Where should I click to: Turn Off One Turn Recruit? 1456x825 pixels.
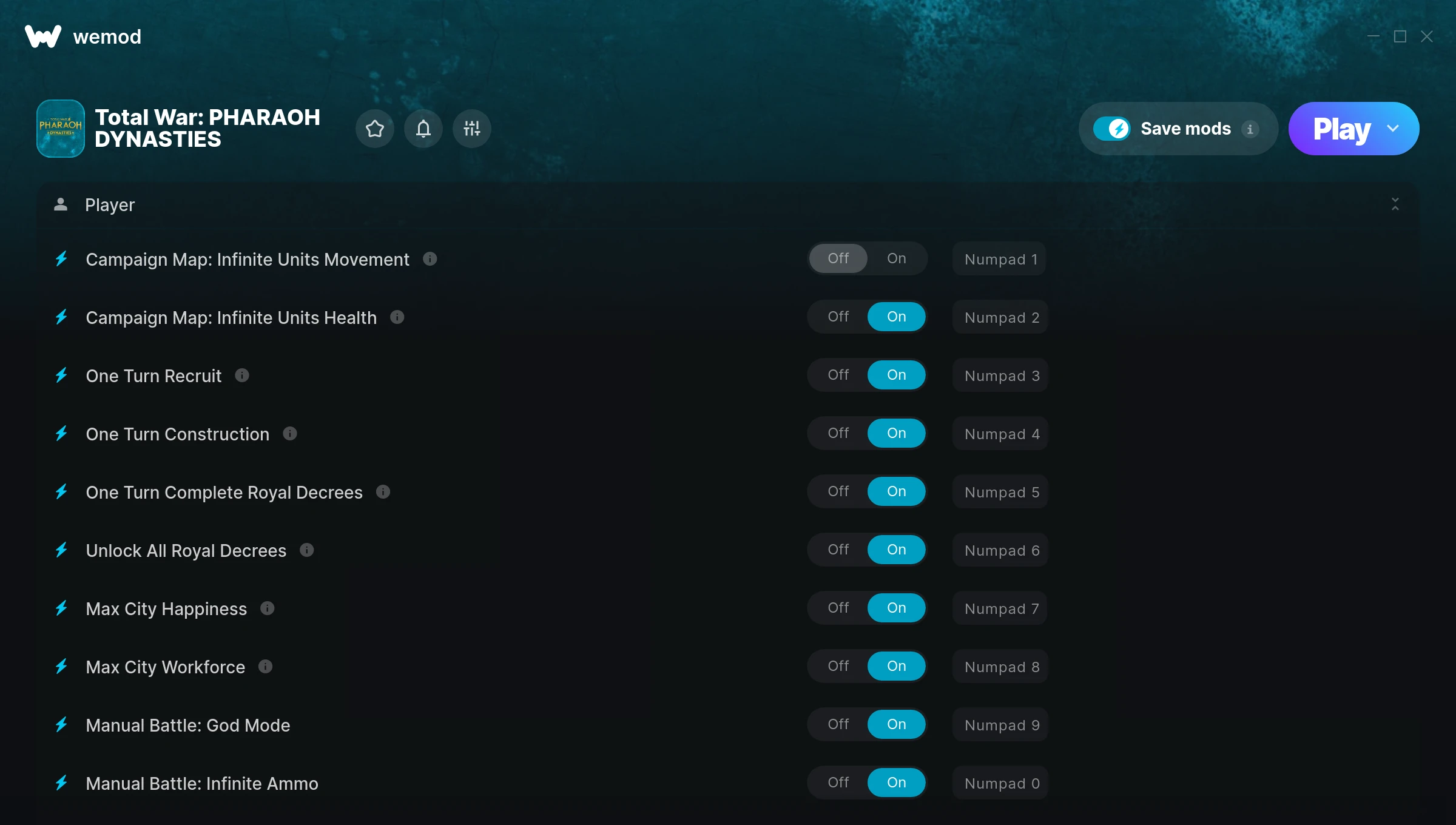tap(838, 375)
